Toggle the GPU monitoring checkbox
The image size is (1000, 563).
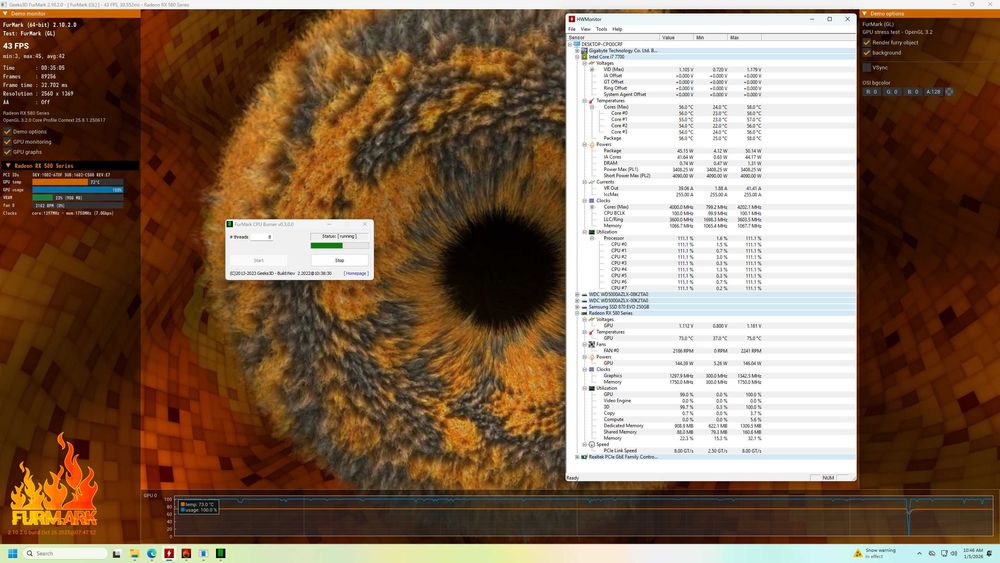(8, 142)
